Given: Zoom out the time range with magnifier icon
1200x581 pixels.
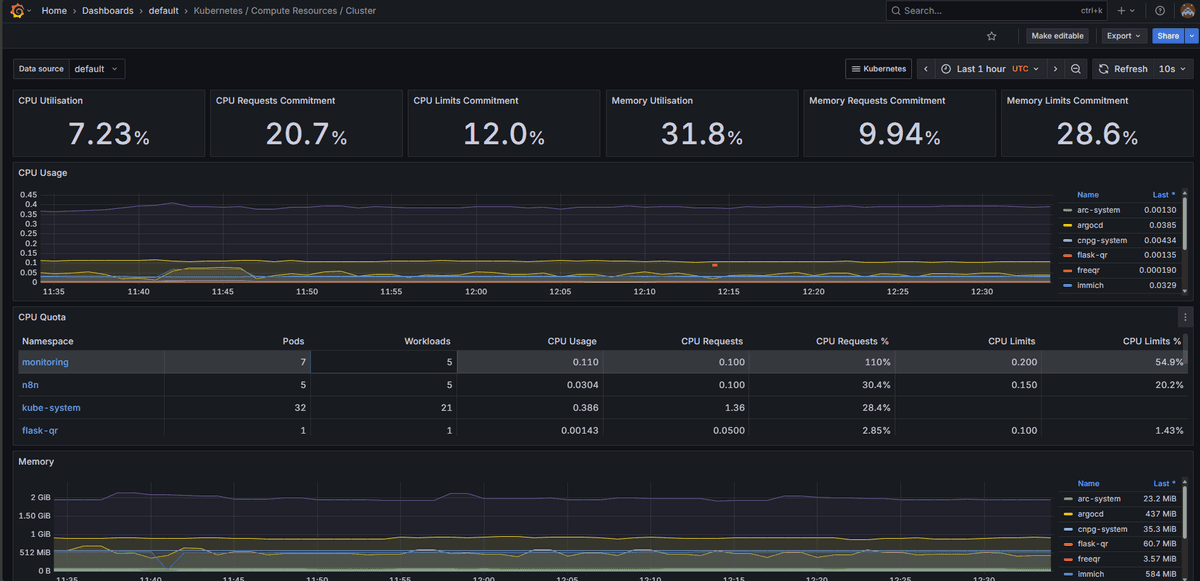Looking at the screenshot, I should click(1075, 68).
